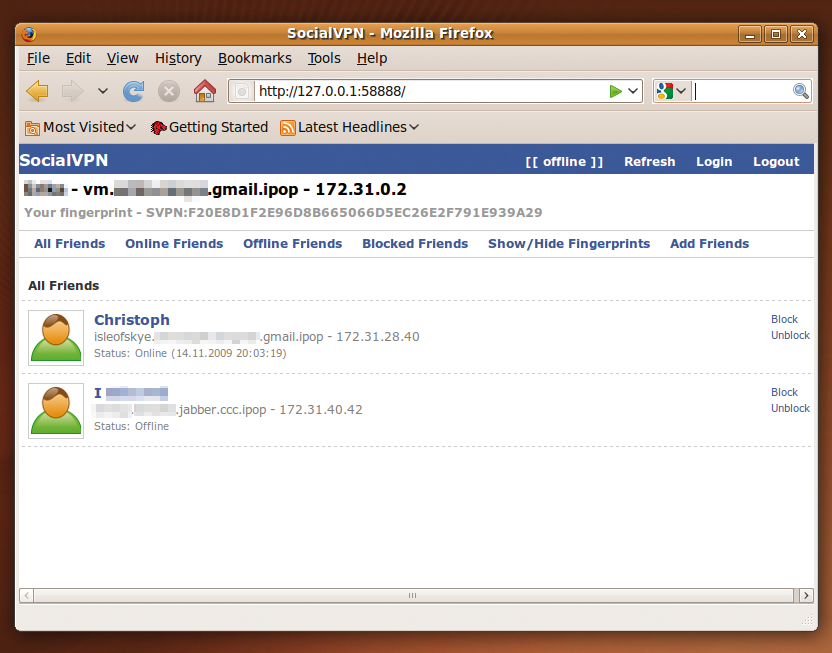Reload the page with the blue Reload icon
832x653 pixels.
133,91
